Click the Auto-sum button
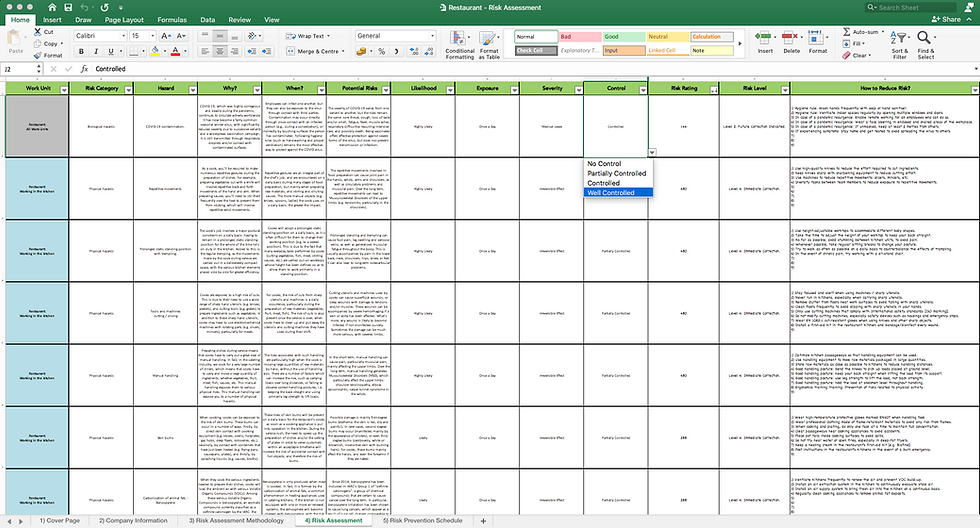 (860, 32)
